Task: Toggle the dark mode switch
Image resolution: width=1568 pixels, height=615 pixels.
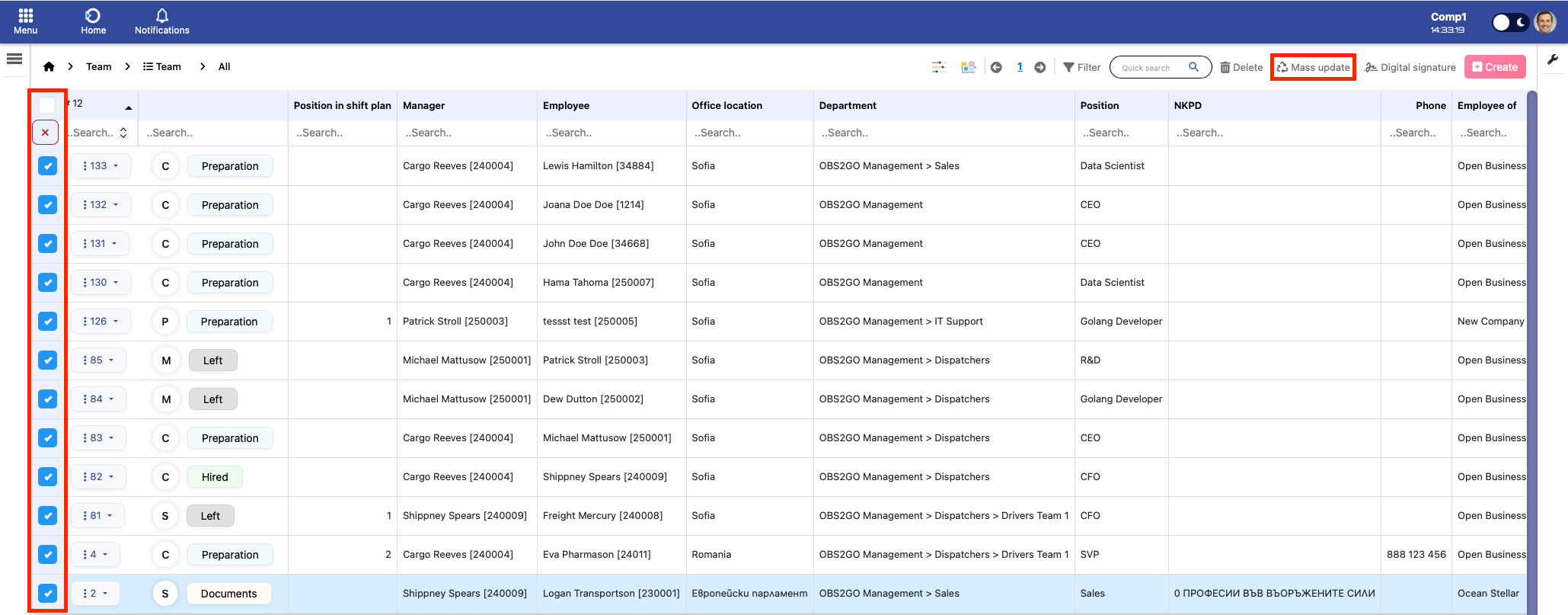Action: (1509, 22)
